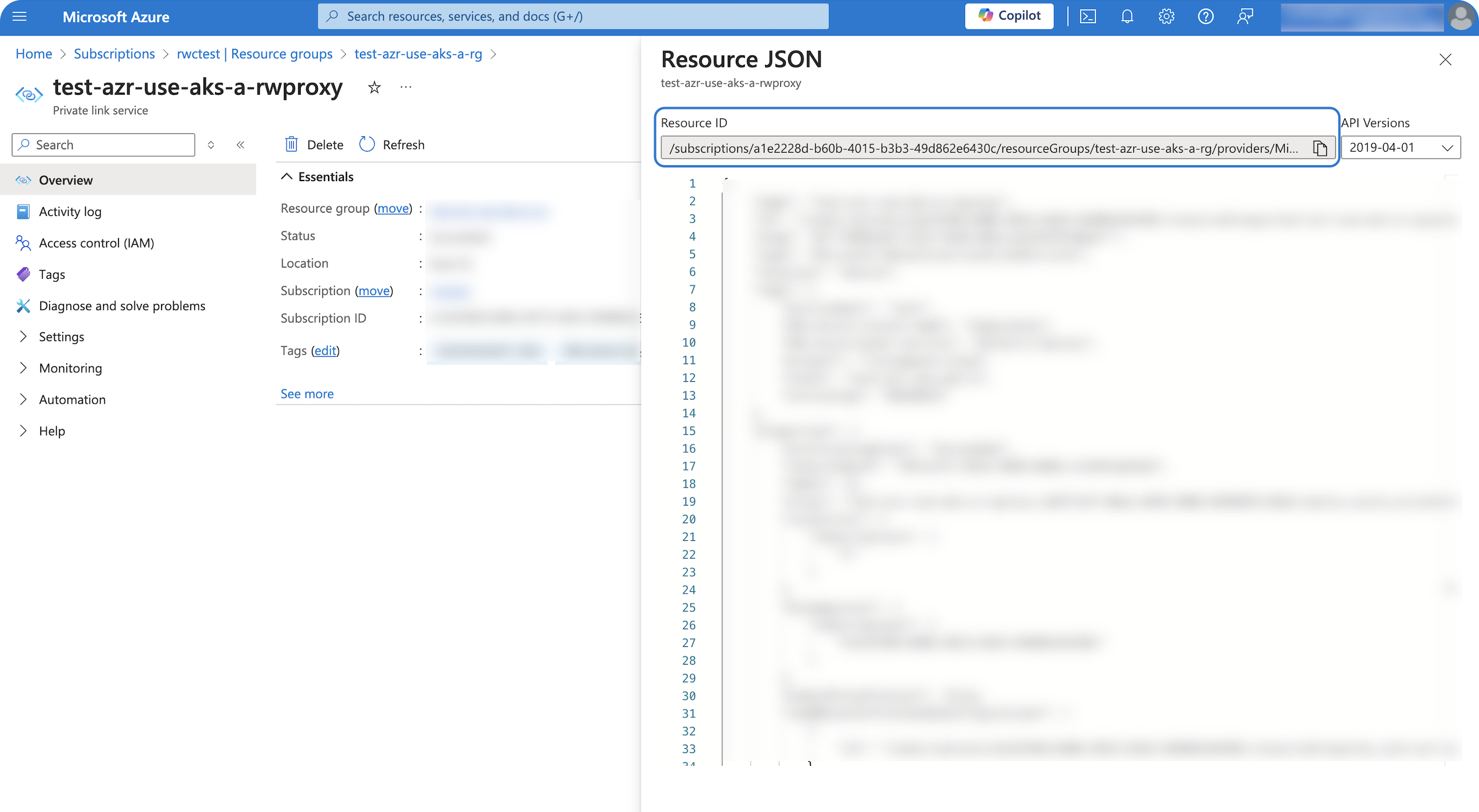The width and height of the screenshot is (1479, 812).
Task: Navigate to Subscriptions breadcrumb
Action: 114,54
